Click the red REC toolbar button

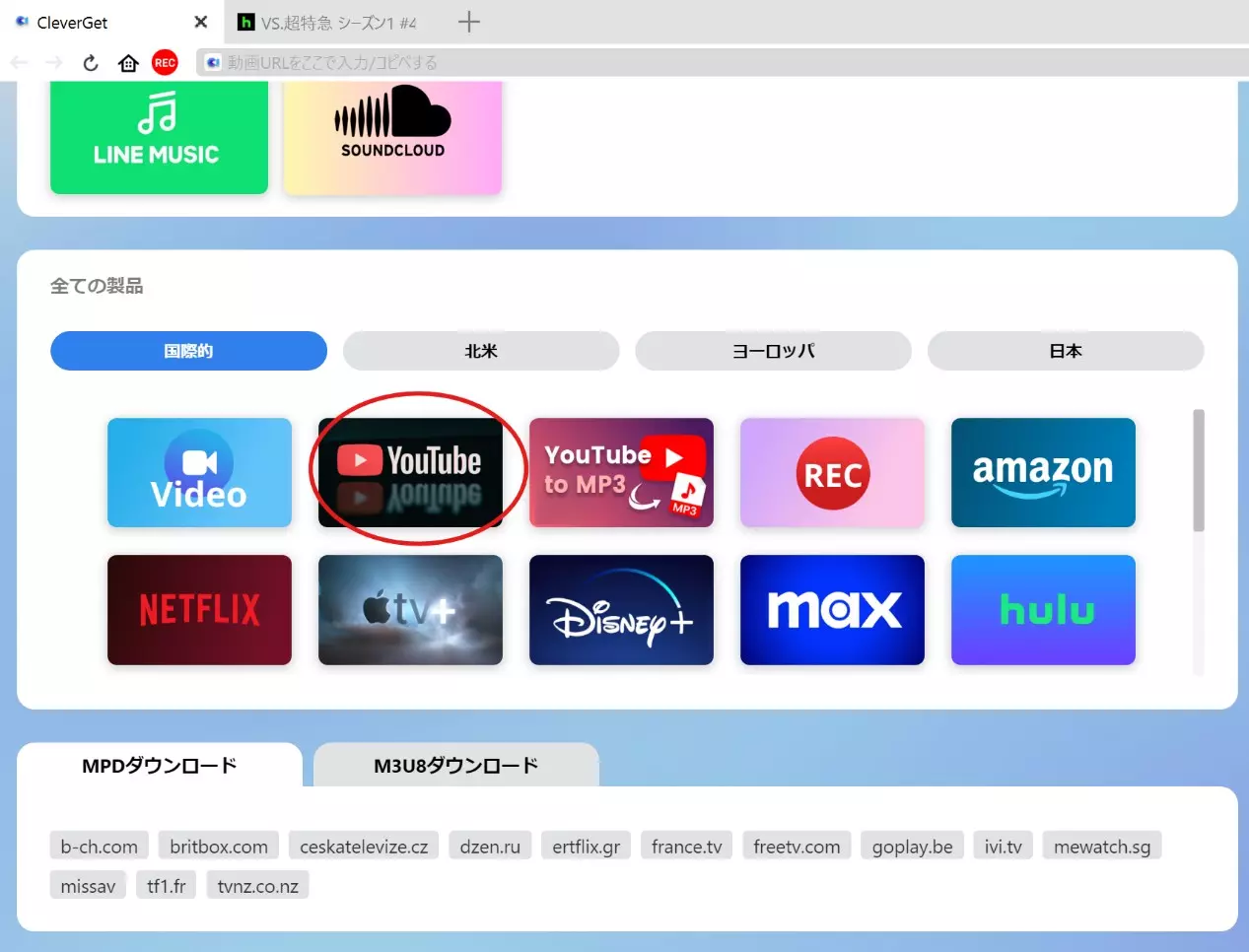[165, 63]
